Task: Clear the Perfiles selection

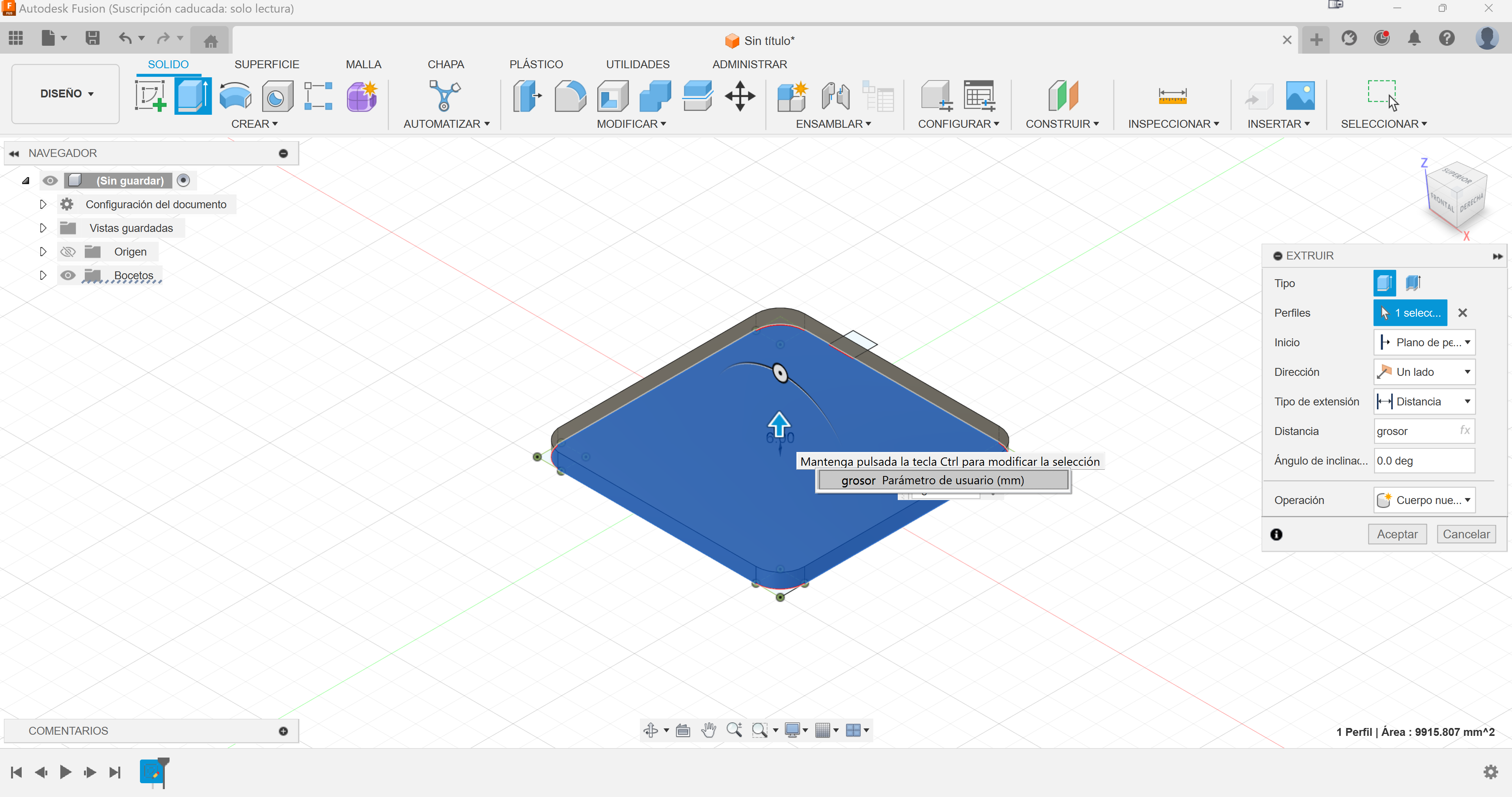Action: [1462, 313]
